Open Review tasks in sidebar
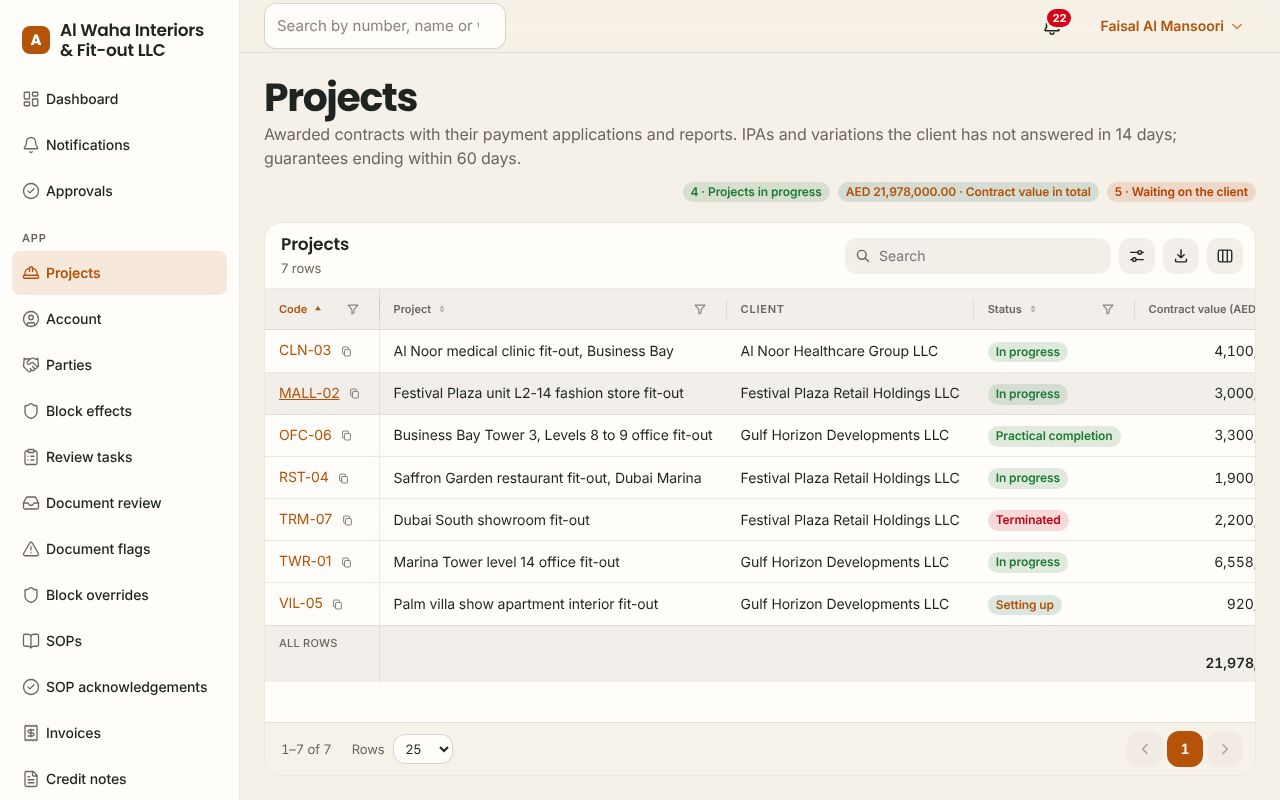This screenshot has height=800, width=1280. click(120, 457)
